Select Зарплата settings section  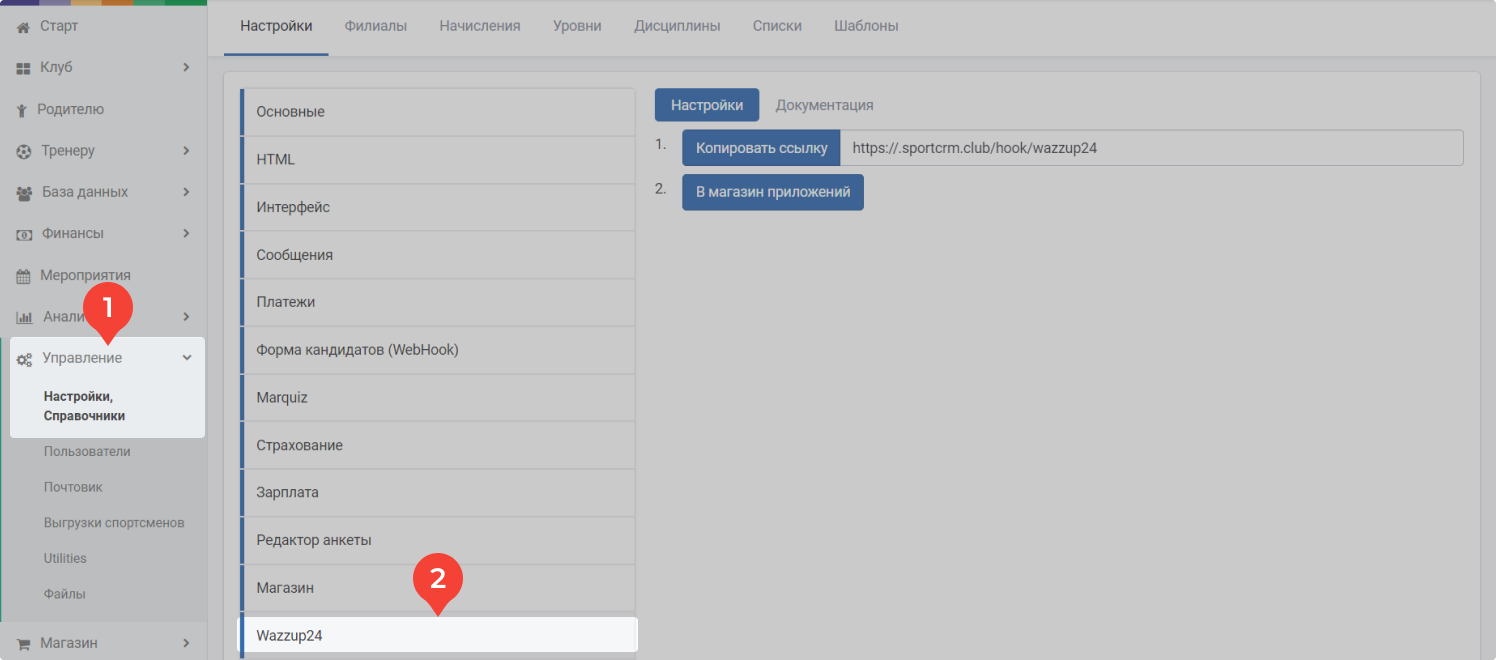[438, 493]
